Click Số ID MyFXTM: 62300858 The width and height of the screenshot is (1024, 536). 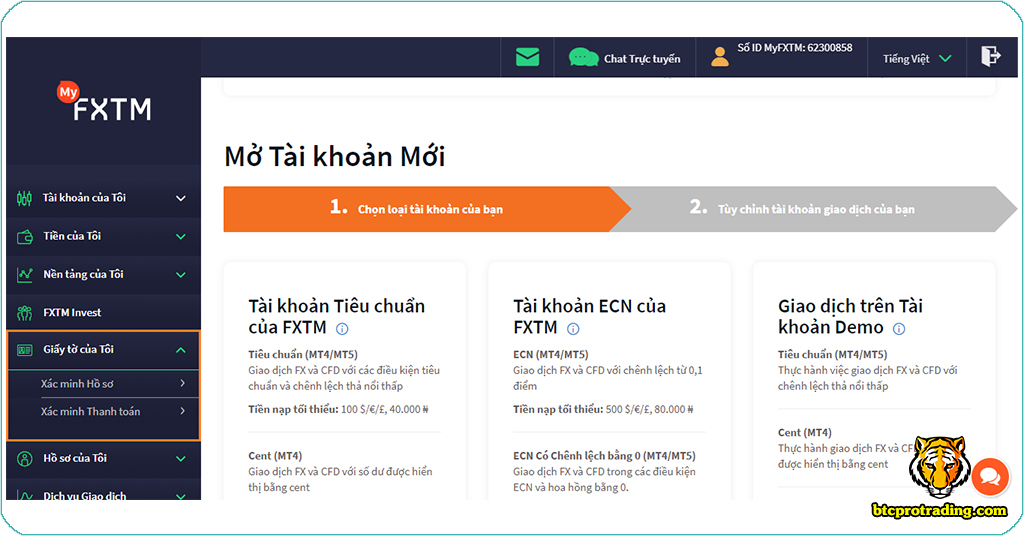(795, 48)
